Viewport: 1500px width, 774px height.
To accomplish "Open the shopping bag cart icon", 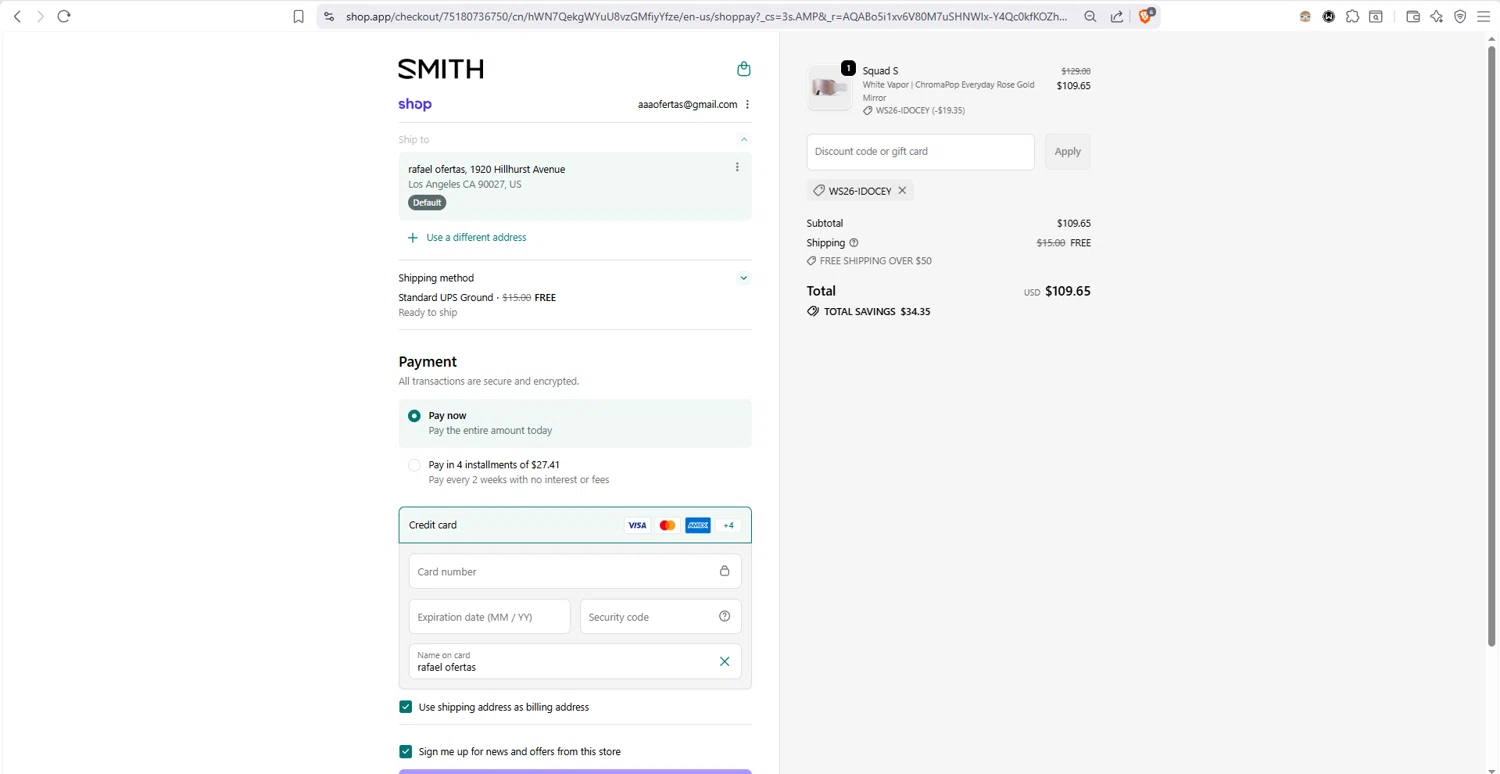I will 743,69.
